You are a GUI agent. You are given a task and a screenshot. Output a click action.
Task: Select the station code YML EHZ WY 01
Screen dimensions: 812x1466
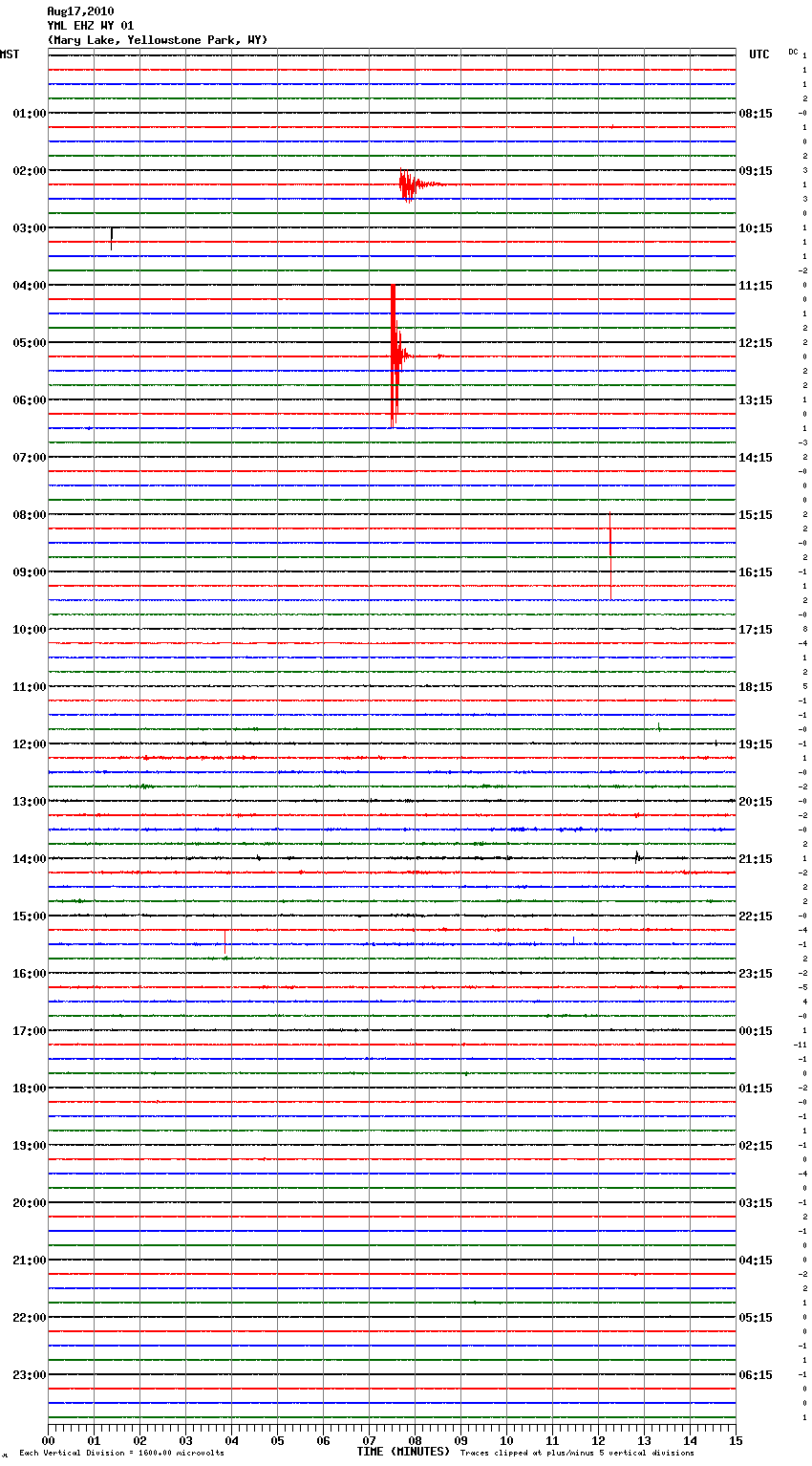[x=91, y=26]
